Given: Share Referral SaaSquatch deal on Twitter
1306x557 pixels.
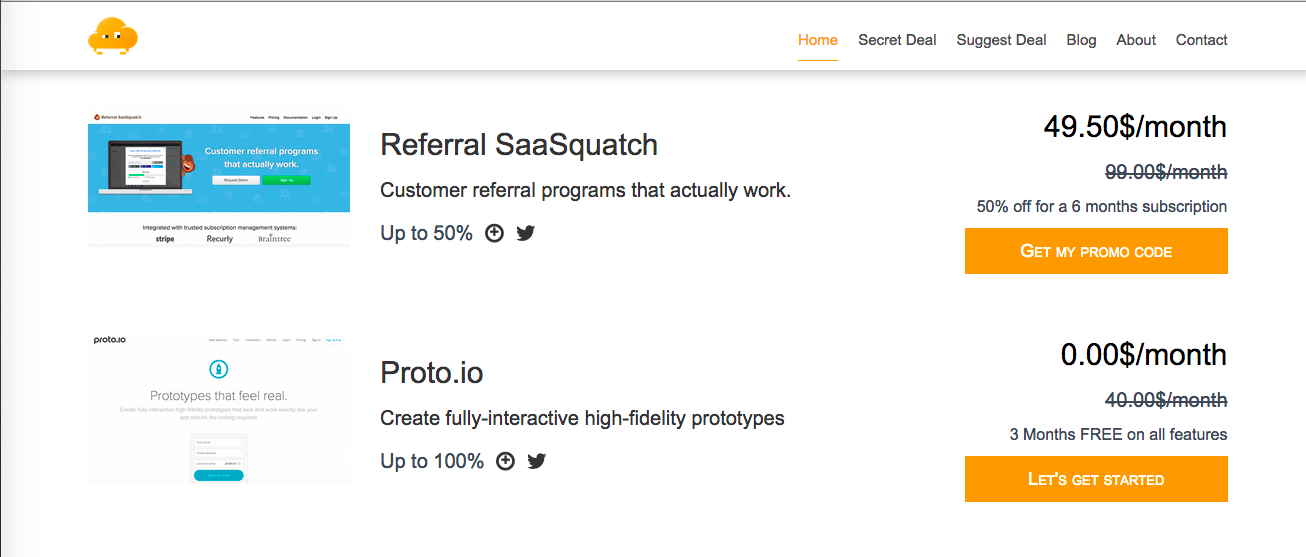Looking at the screenshot, I should (526, 233).
